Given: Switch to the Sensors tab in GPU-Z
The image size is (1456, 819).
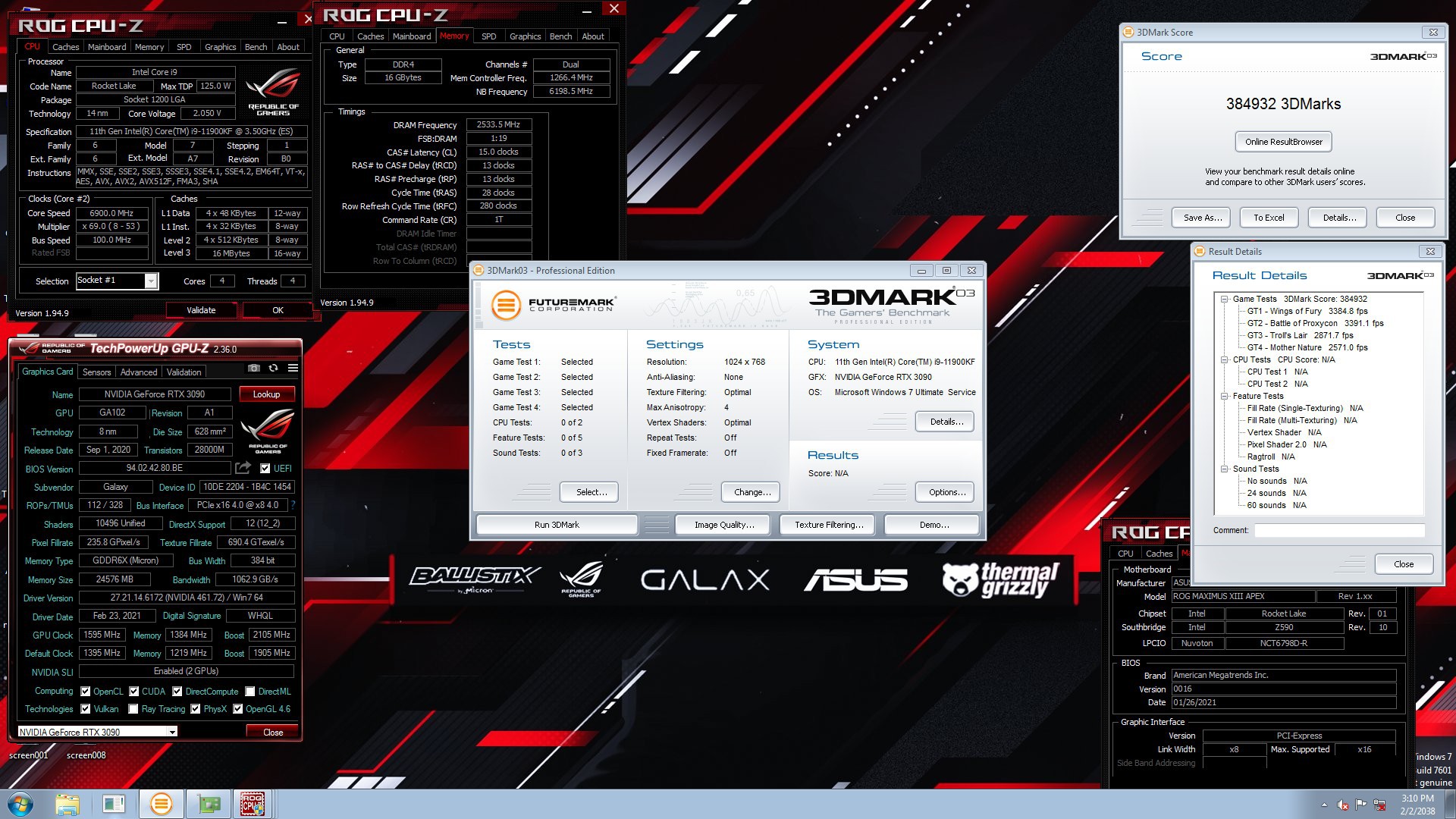Looking at the screenshot, I should (96, 372).
